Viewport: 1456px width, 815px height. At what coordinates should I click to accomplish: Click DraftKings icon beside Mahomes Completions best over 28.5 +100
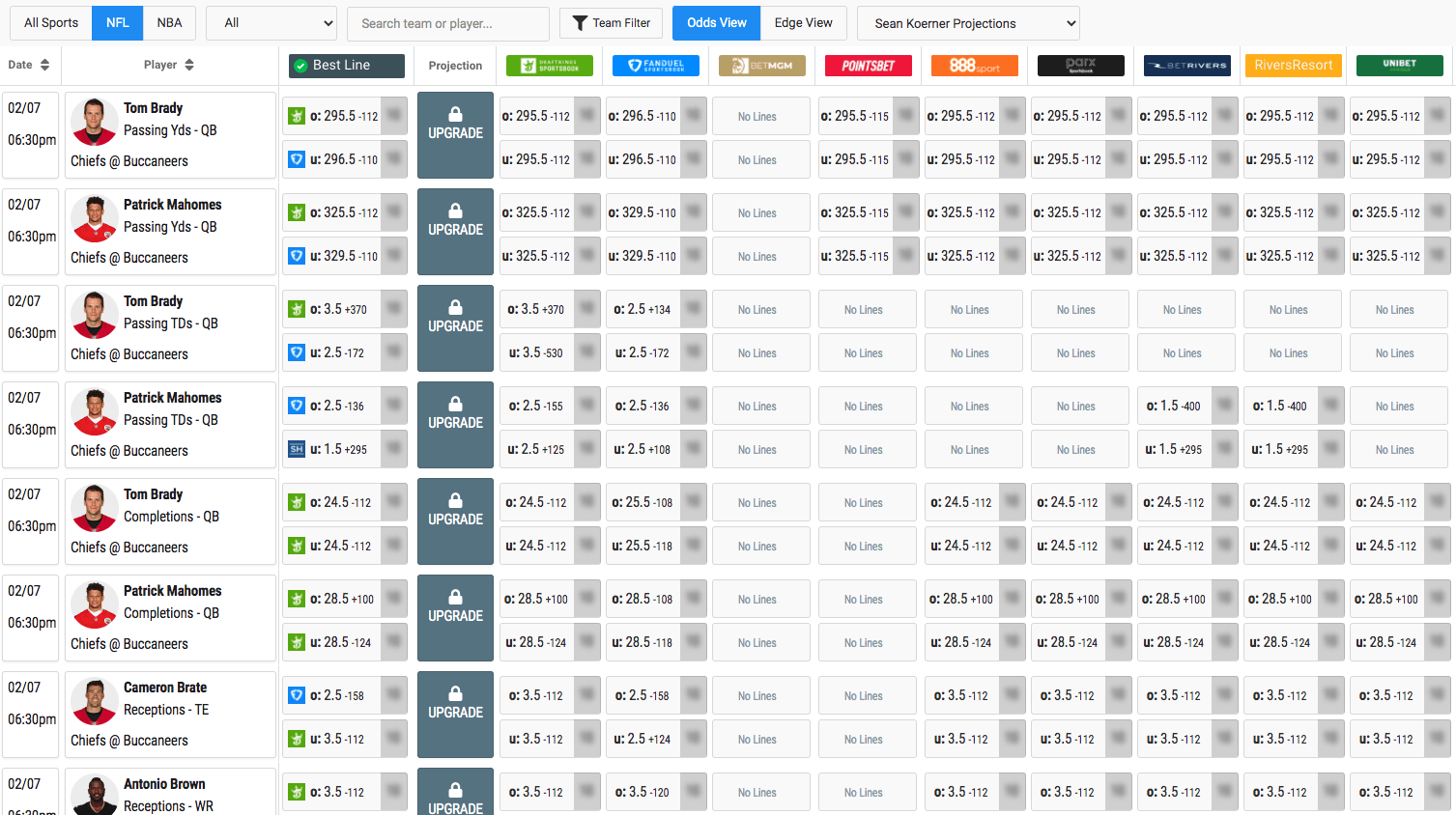[x=298, y=599]
